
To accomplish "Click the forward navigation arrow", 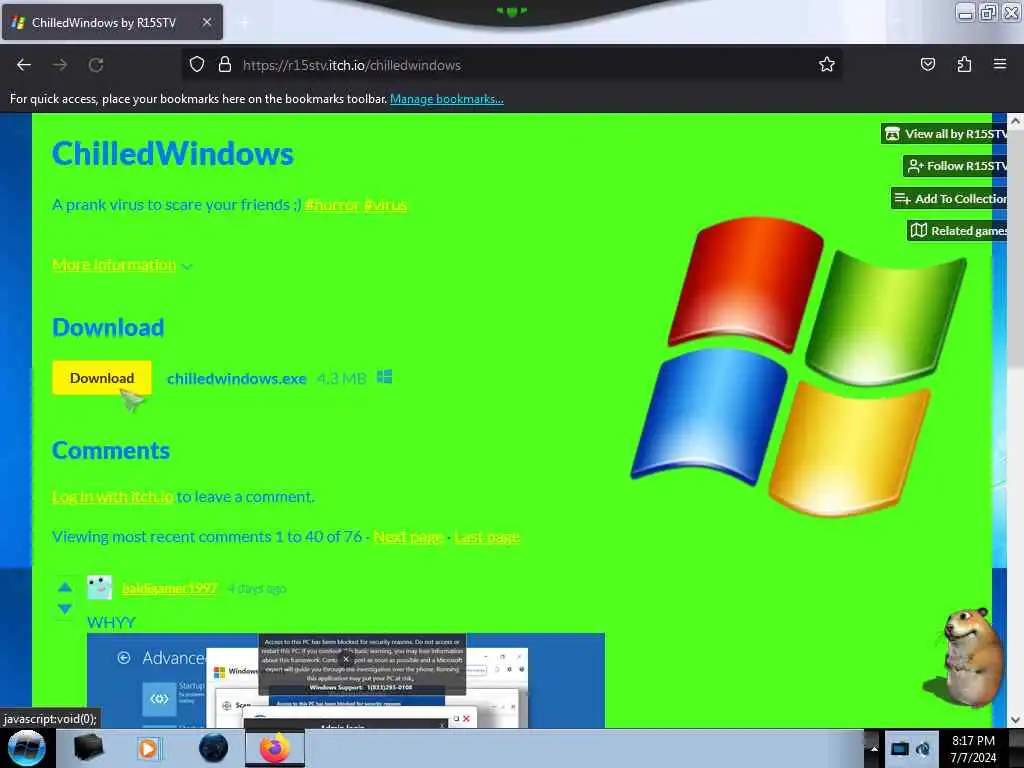I will click(x=60, y=65).
